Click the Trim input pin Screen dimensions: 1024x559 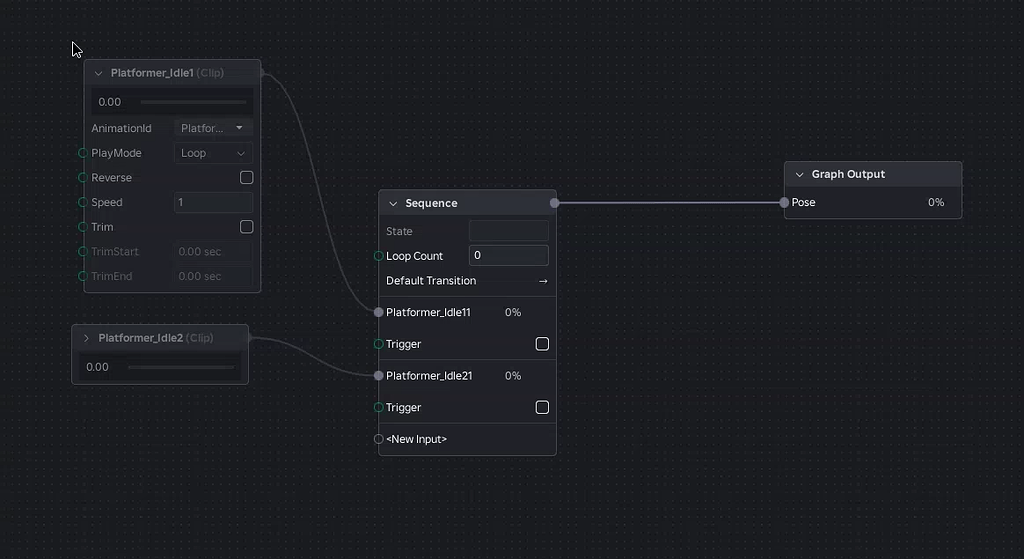[83, 227]
